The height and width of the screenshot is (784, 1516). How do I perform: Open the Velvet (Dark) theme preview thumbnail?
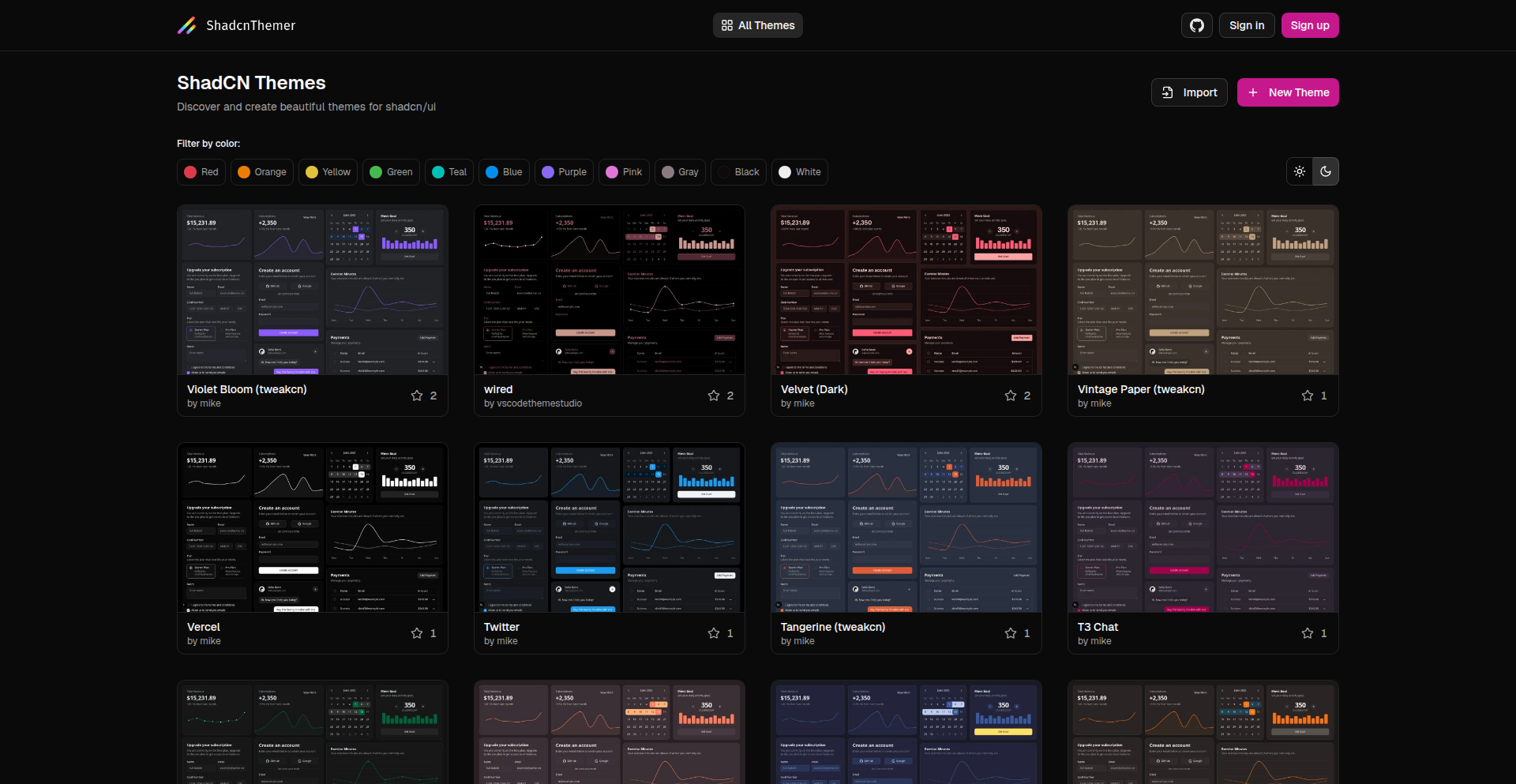click(x=906, y=291)
